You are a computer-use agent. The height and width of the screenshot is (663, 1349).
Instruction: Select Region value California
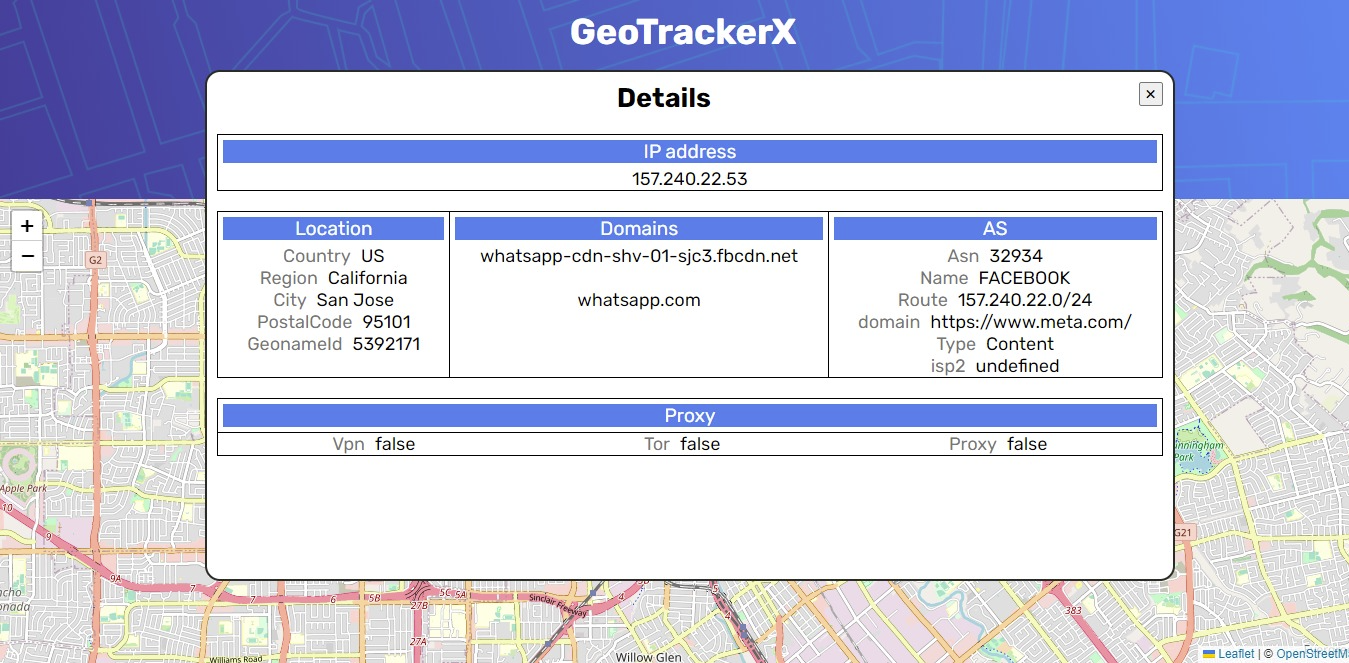coord(368,278)
